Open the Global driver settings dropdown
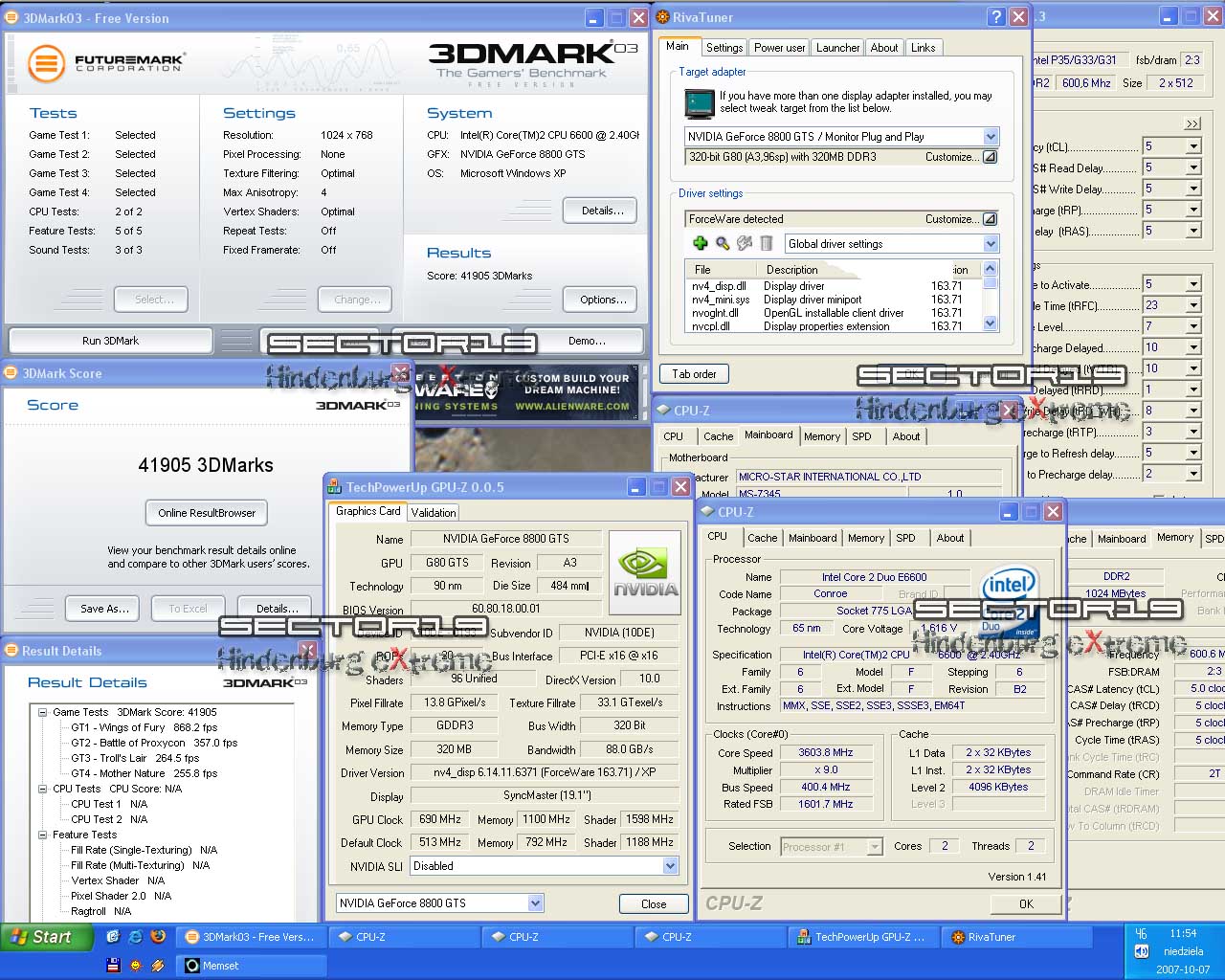1225x980 pixels. pos(991,244)
